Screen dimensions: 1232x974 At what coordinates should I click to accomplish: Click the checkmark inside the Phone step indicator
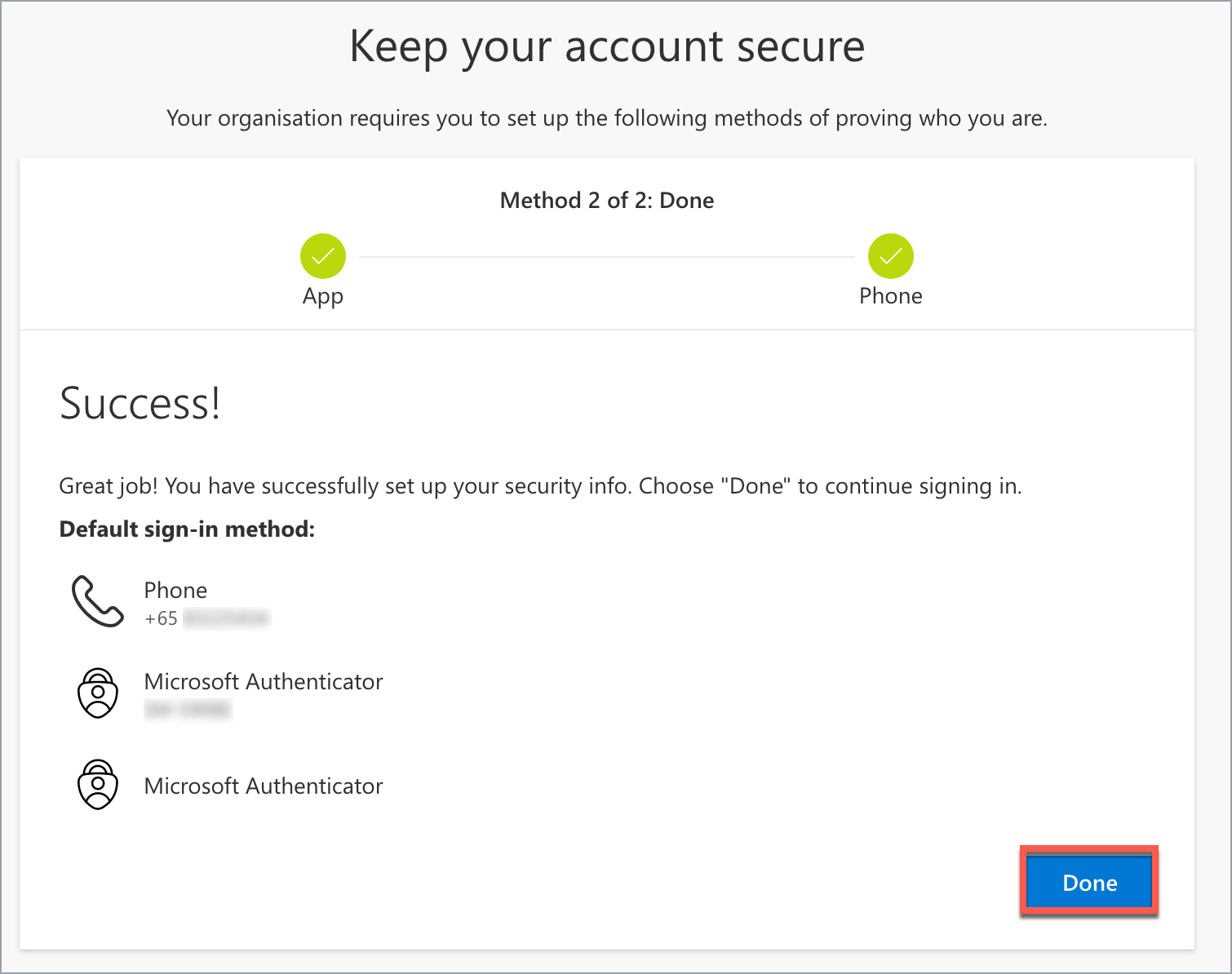point(891,255)
